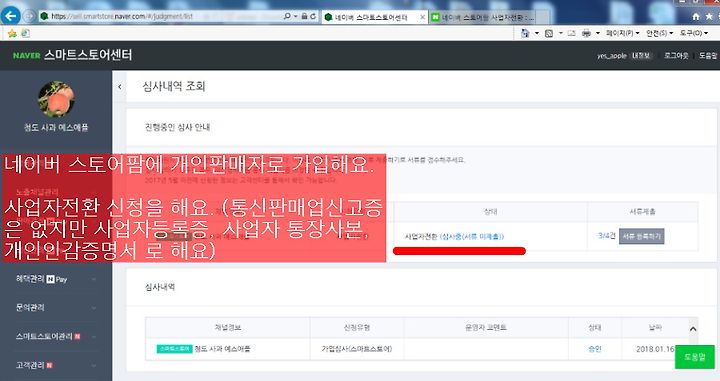Click the green 도움말 floating button

pos(695,357)
